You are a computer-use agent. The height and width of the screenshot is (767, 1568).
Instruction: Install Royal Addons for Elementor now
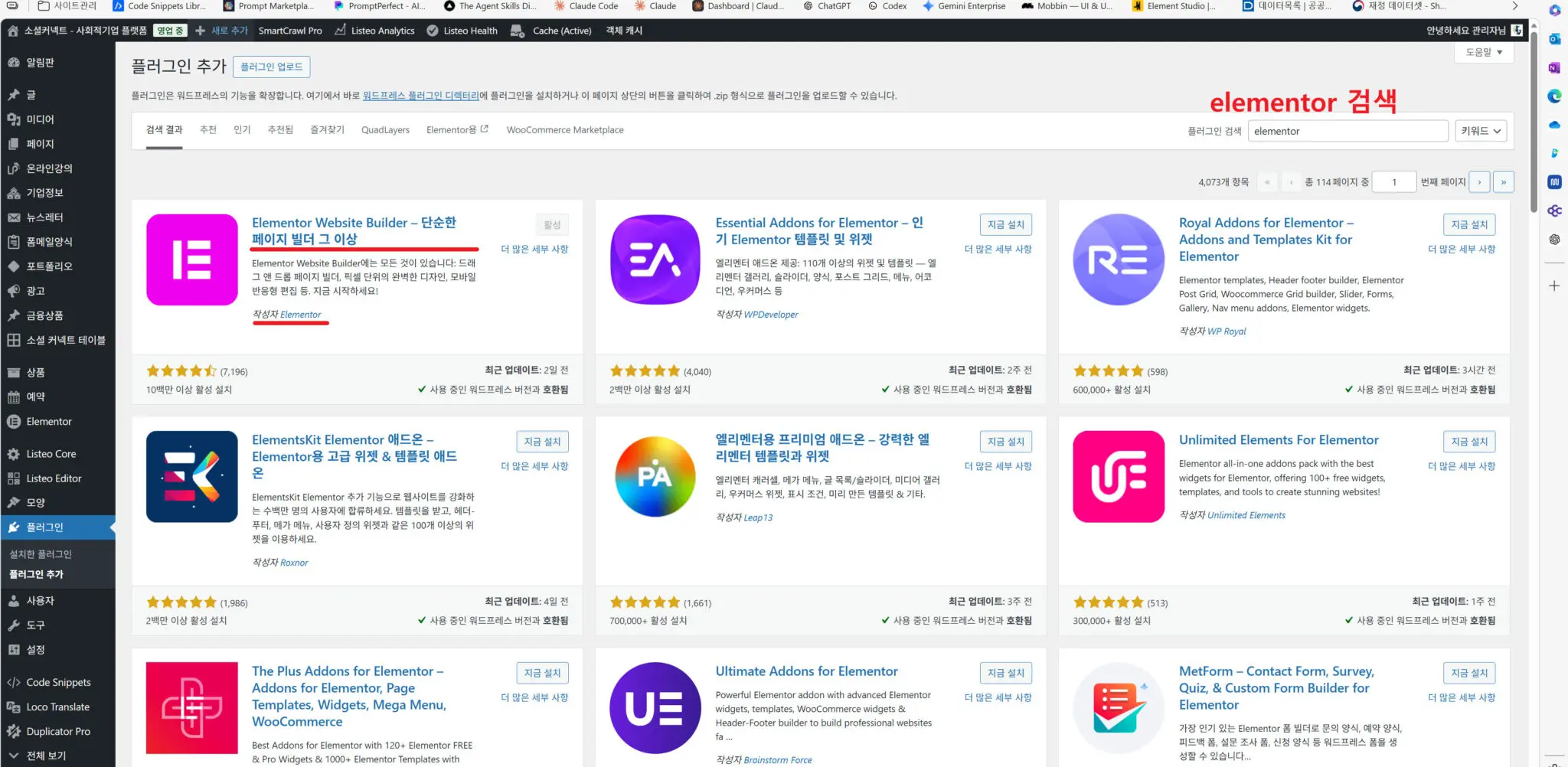pos(1469,224)
